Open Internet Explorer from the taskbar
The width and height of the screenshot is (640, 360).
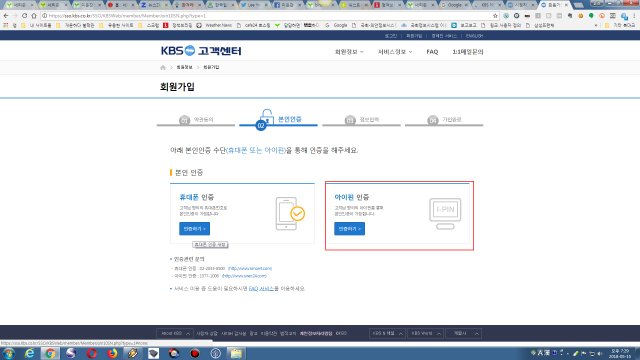(x=29, y=353)
